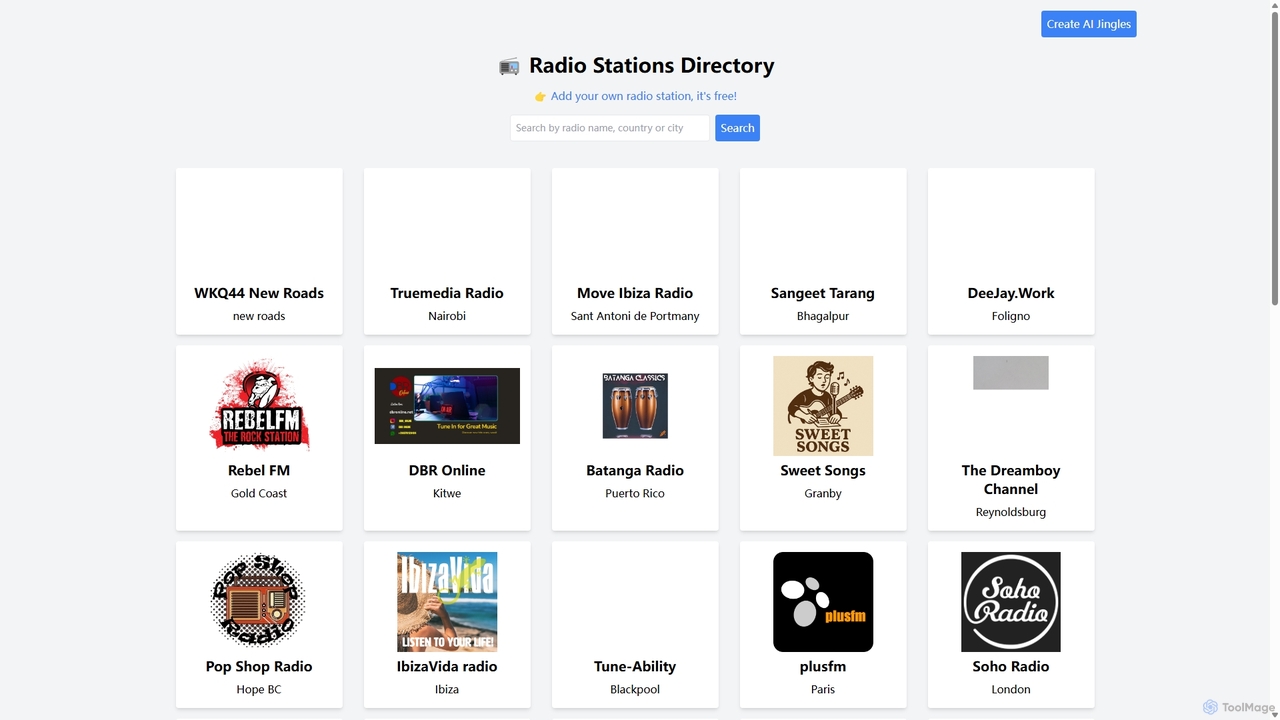Click the 'Paris' city text
This screenshot has height=720, width=1280.
click(x=823, y=689)
